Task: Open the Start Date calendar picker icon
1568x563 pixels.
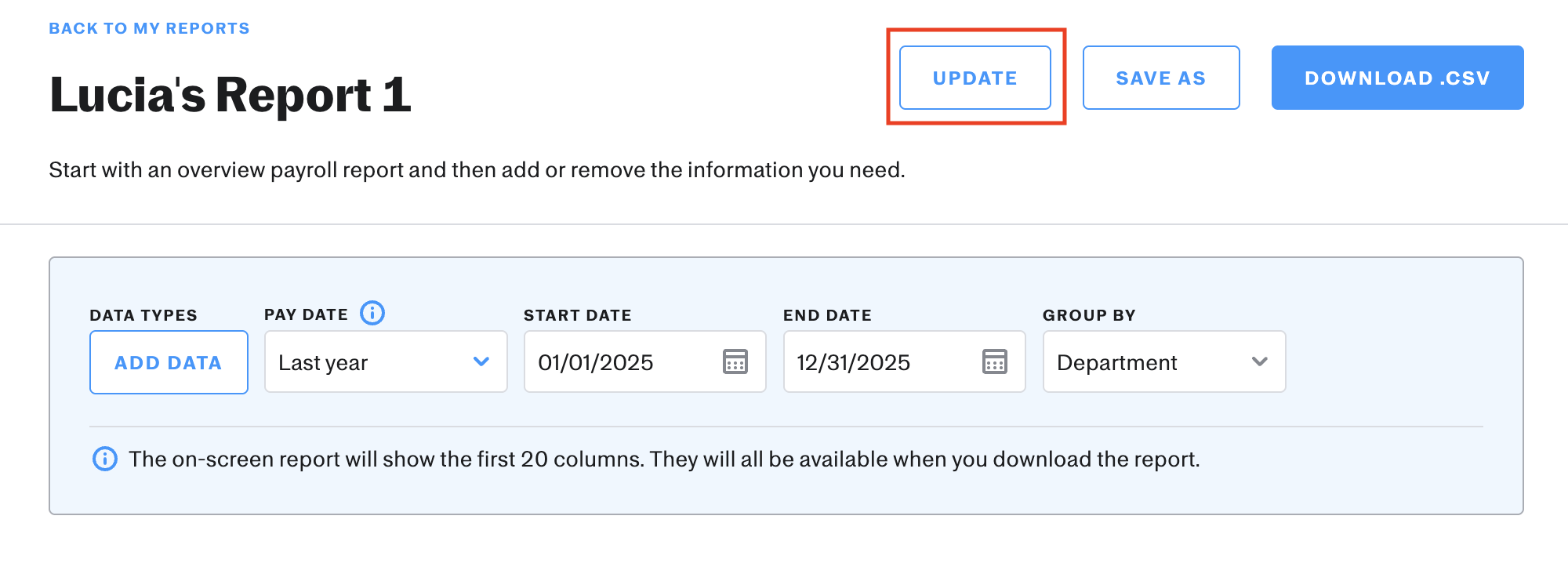Action: pyautogui.click(x=735, y=361)
